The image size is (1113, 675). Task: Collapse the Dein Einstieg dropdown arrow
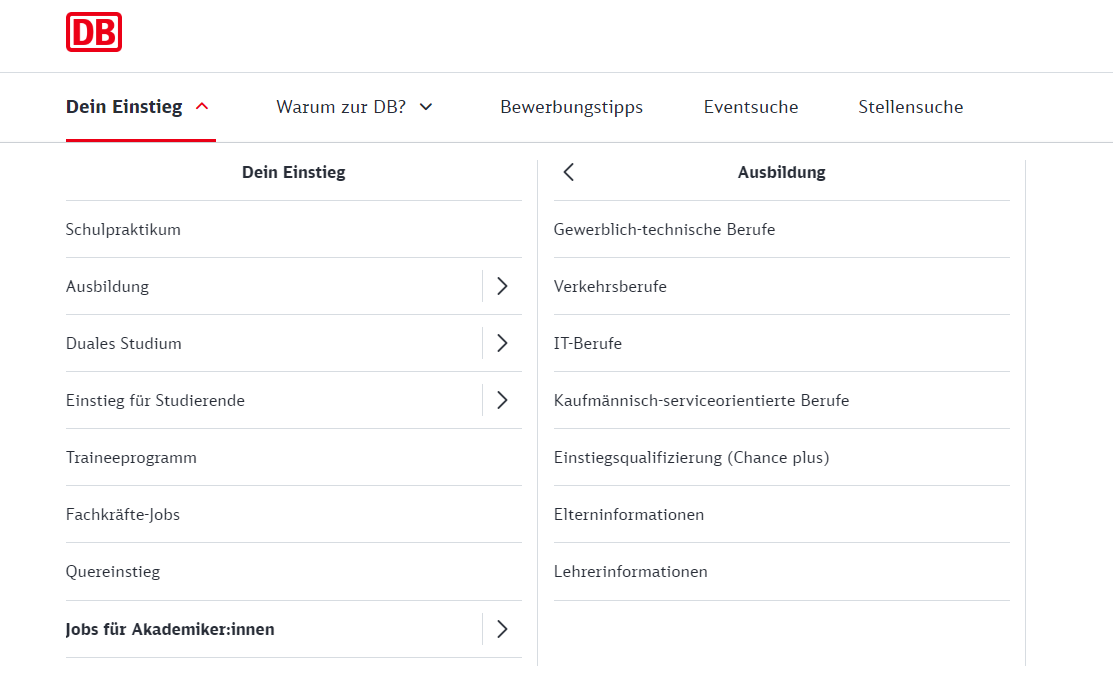pos(199,104)
